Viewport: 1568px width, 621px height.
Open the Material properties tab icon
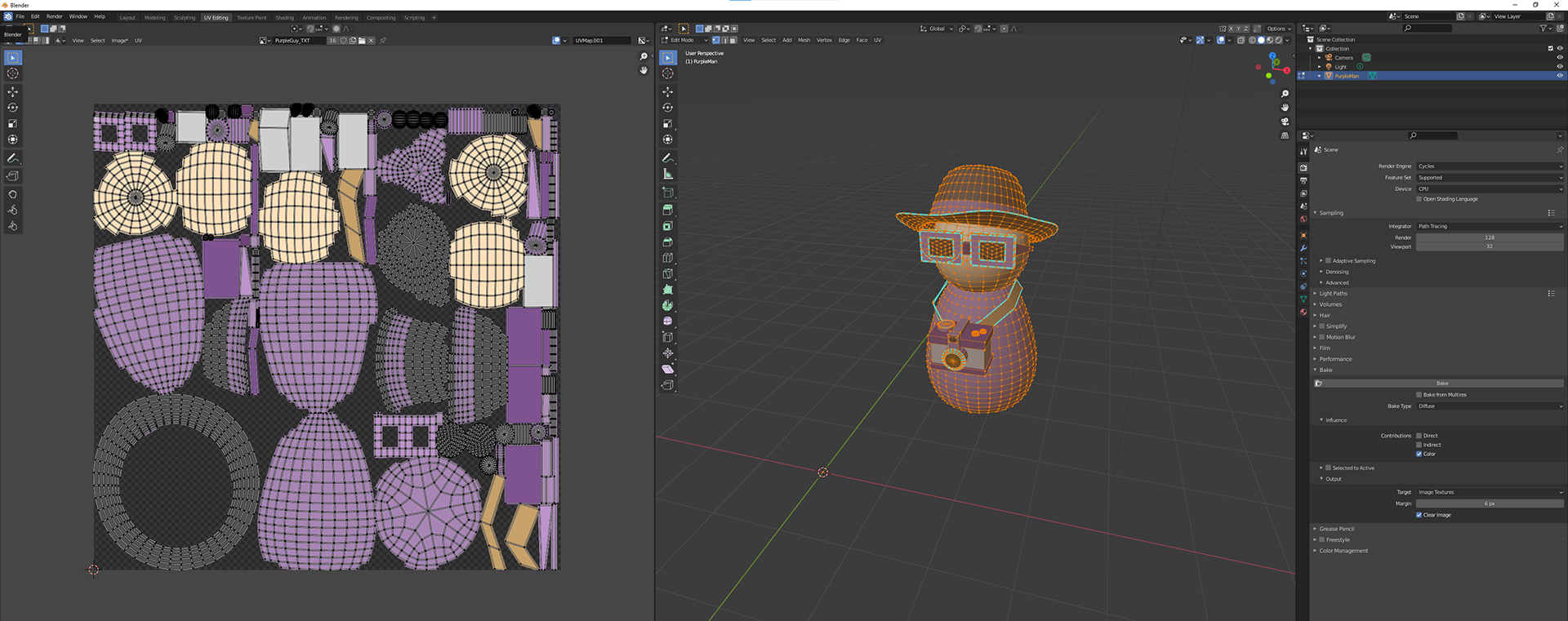pyautogui.click(x=1303, y=312)
